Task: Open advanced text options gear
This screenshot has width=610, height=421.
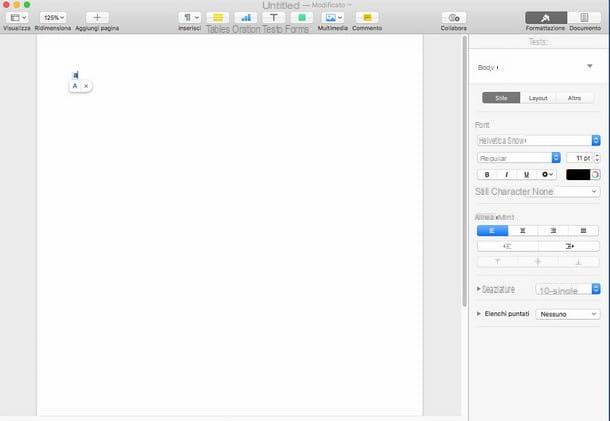Action: tap(547, 175)
